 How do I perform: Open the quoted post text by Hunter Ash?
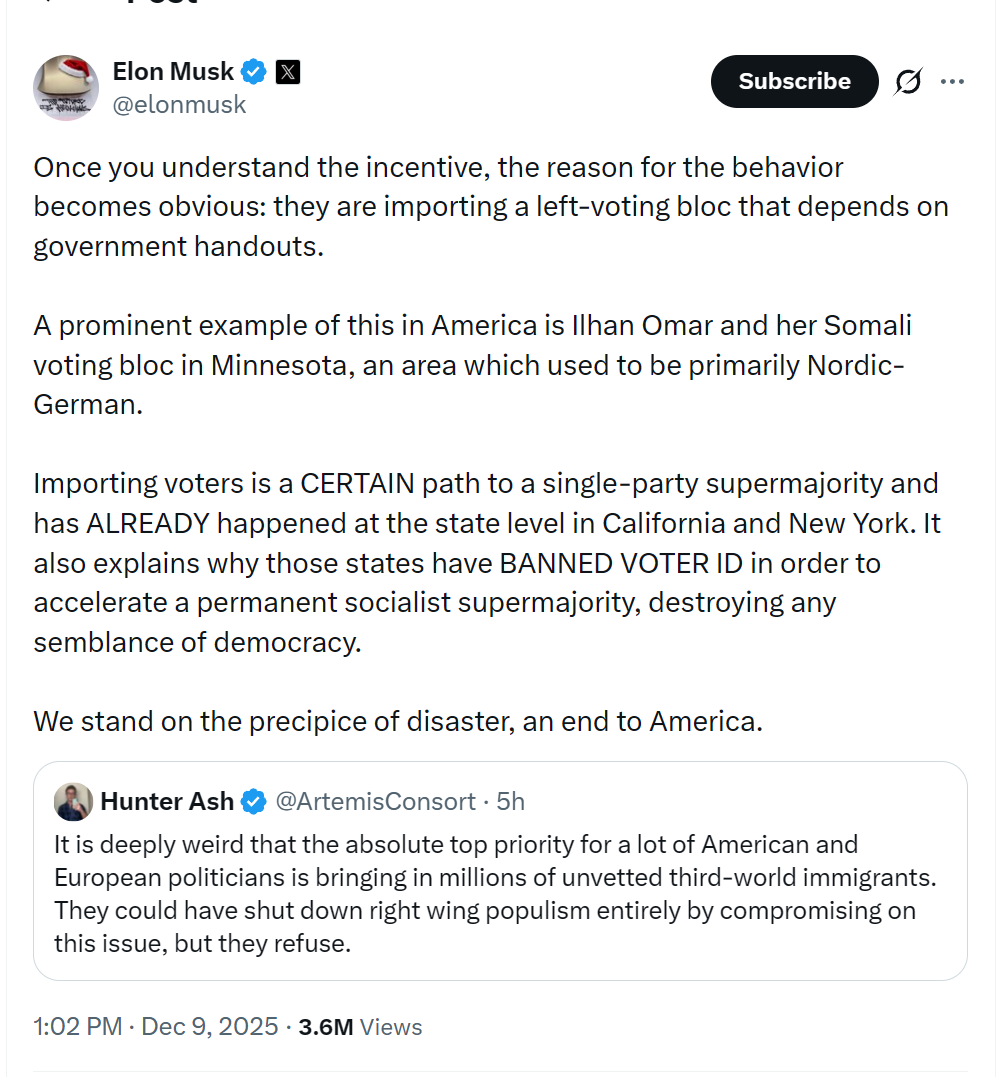click(485, 893)
